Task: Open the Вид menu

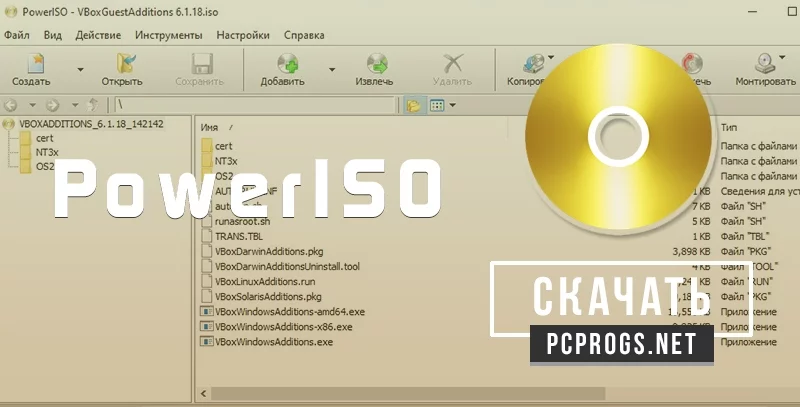Action: point(53,35)
